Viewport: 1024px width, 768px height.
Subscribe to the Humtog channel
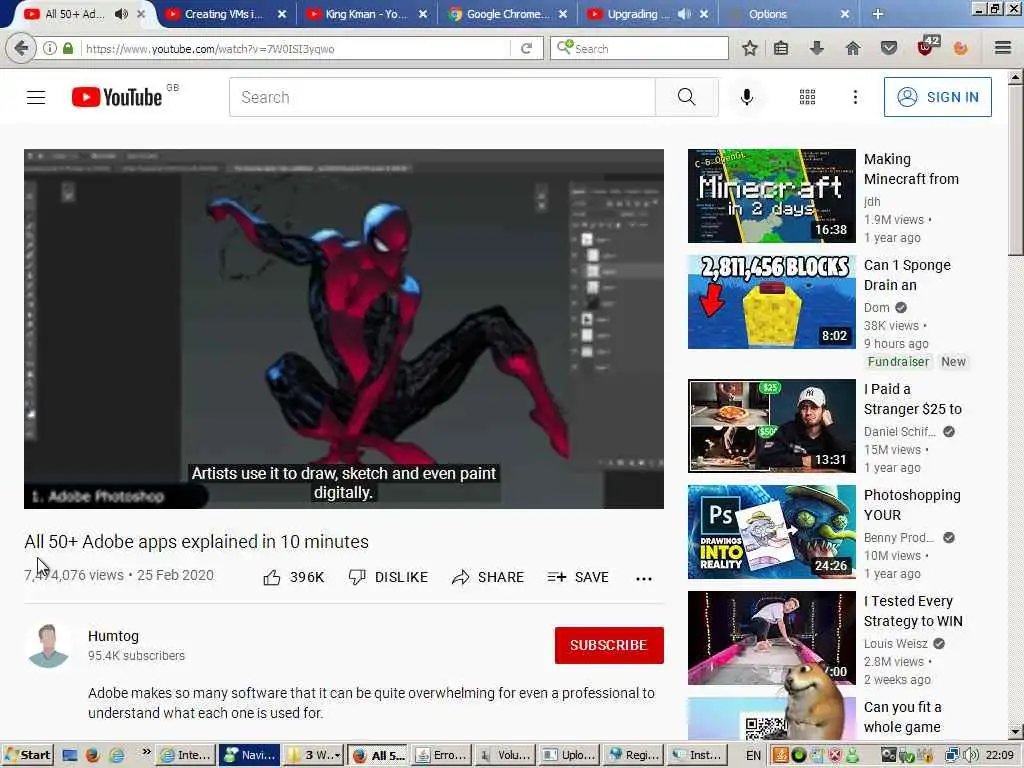(609, 645)
